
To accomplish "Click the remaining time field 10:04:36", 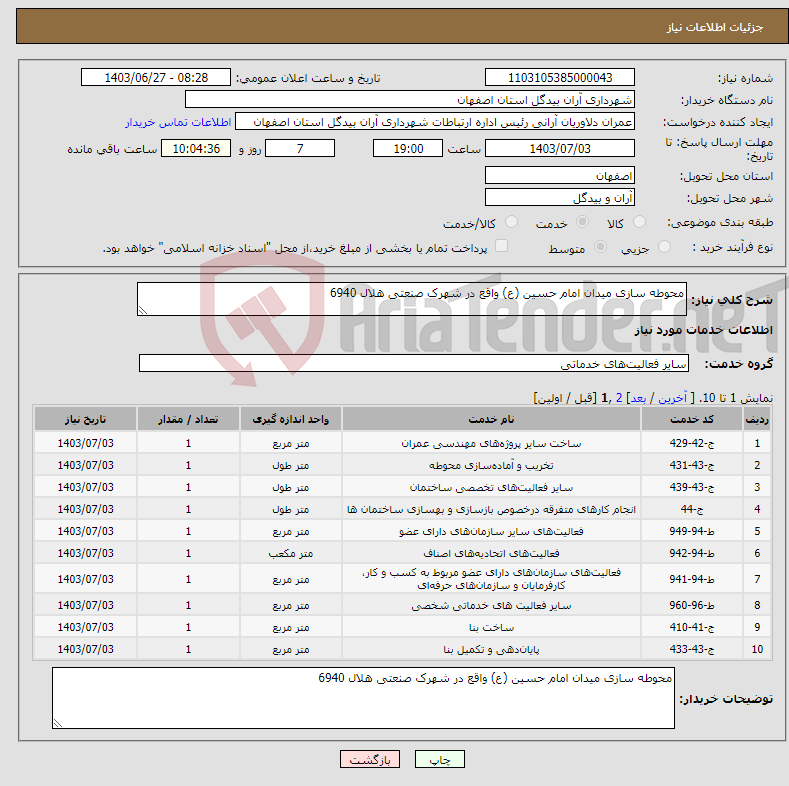I will click(x=196, y=148).
